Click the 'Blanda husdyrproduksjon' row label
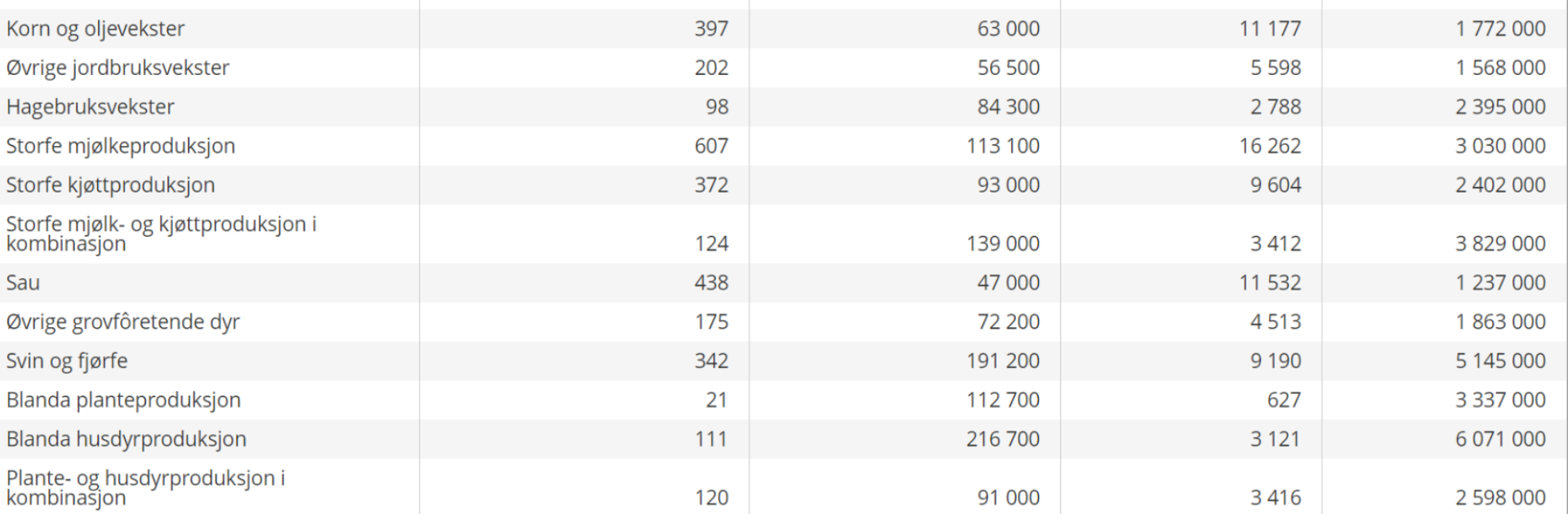This screenshot has height=514, width=1568. click(126, 440)
